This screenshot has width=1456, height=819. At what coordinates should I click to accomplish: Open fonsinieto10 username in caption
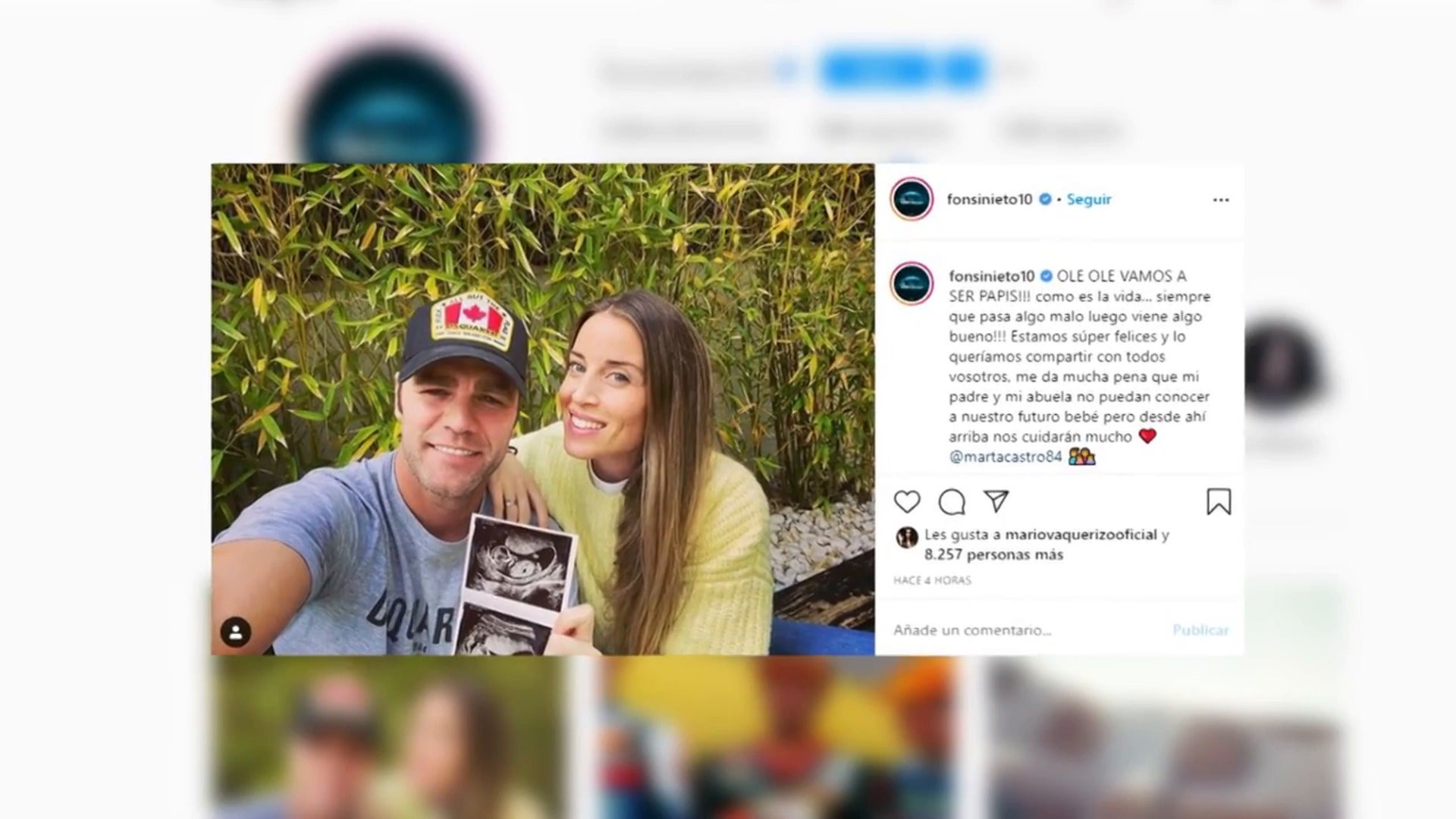[x=992, y=276]
